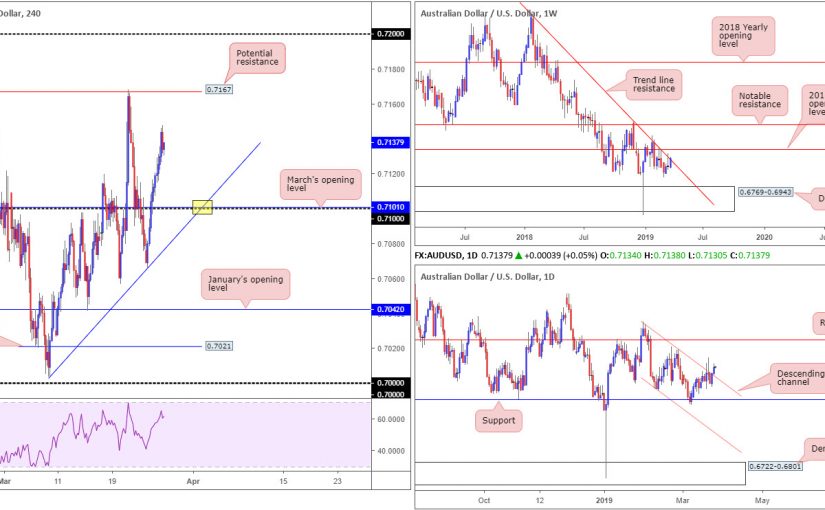The width and height of the screenshot is (825, 510).
Task: Click the March's opening level callout
Action: click(310, 183)
